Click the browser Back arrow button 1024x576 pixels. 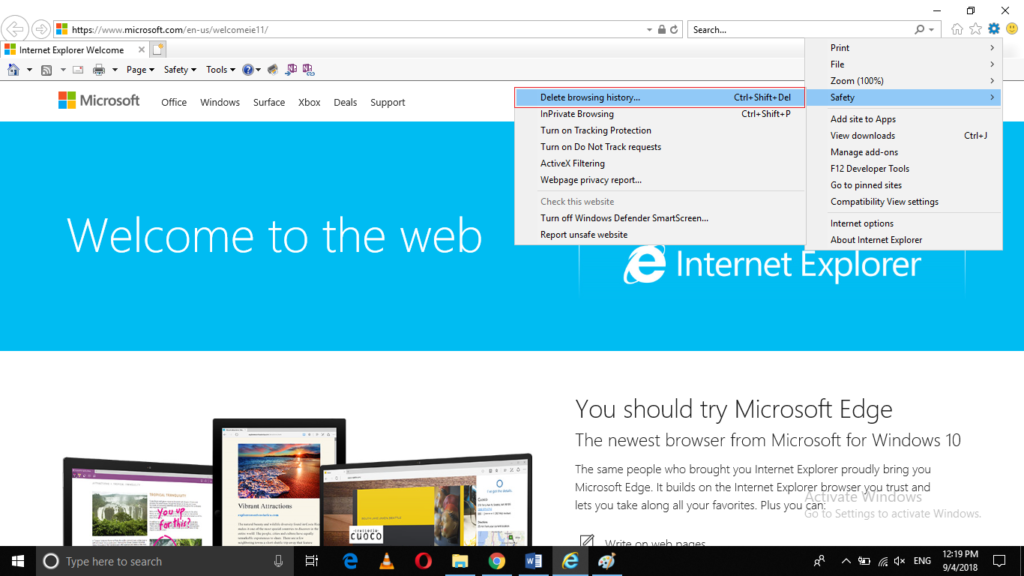pyautogui.click(x=15, y=29)
